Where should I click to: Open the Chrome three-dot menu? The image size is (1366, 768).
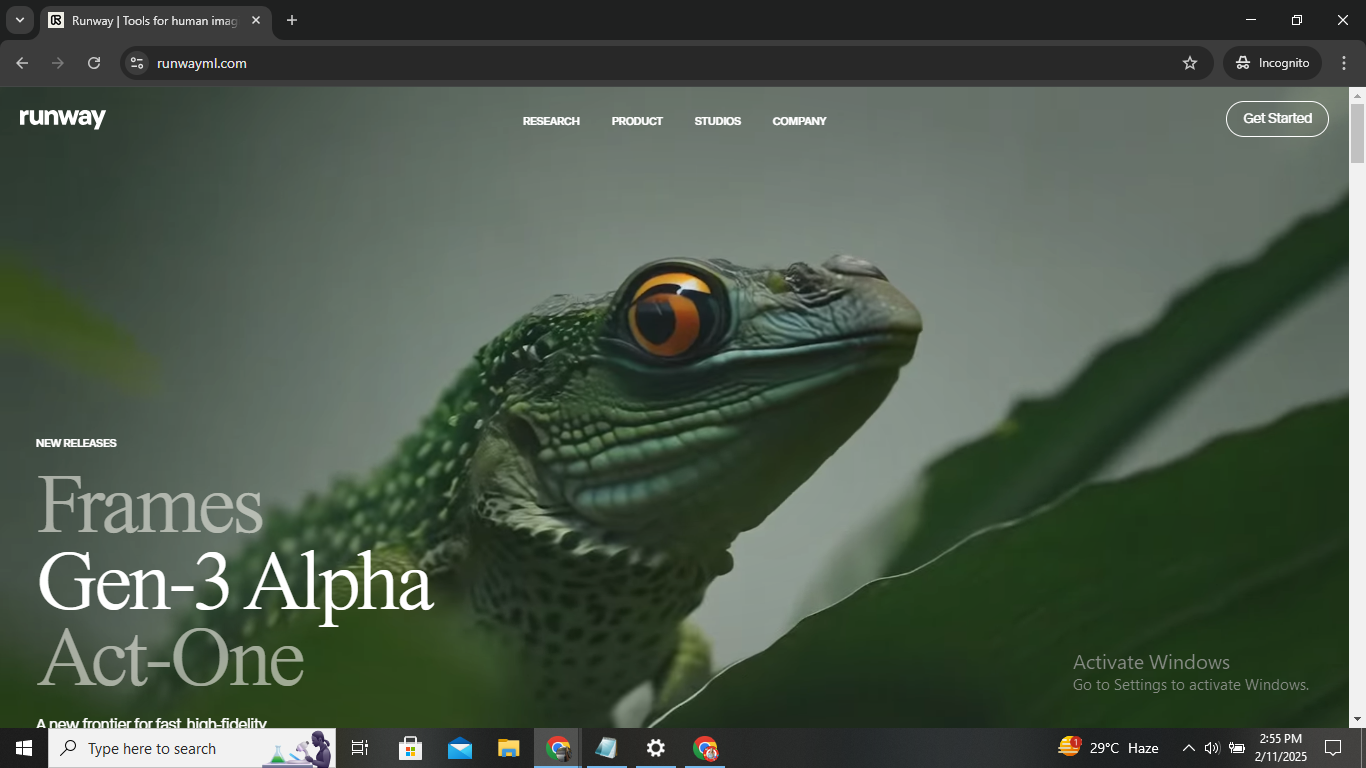(x=1344, y=63)
